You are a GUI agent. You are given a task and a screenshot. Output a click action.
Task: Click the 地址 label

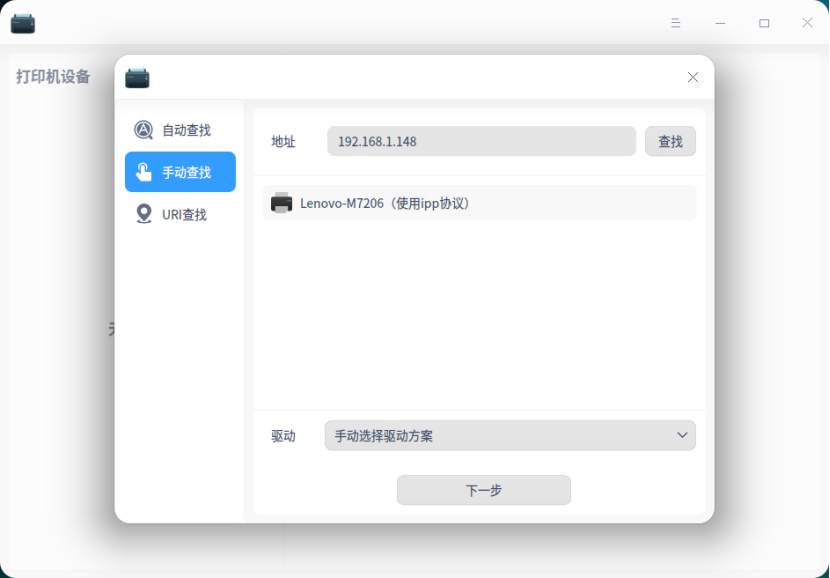(283, 142)
